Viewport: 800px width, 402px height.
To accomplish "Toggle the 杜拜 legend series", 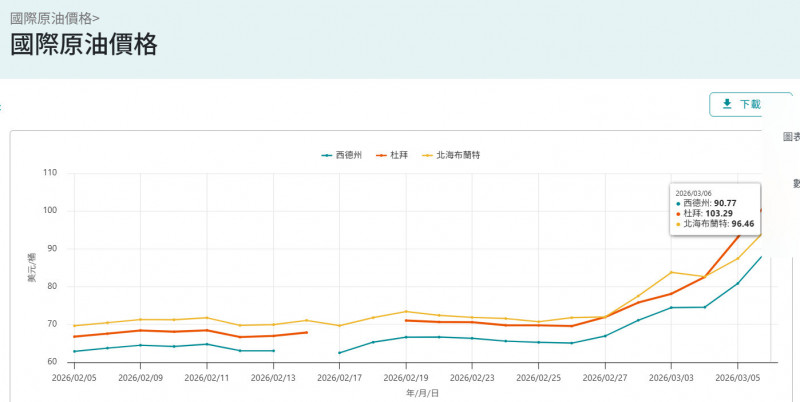I will click(399, 155).
